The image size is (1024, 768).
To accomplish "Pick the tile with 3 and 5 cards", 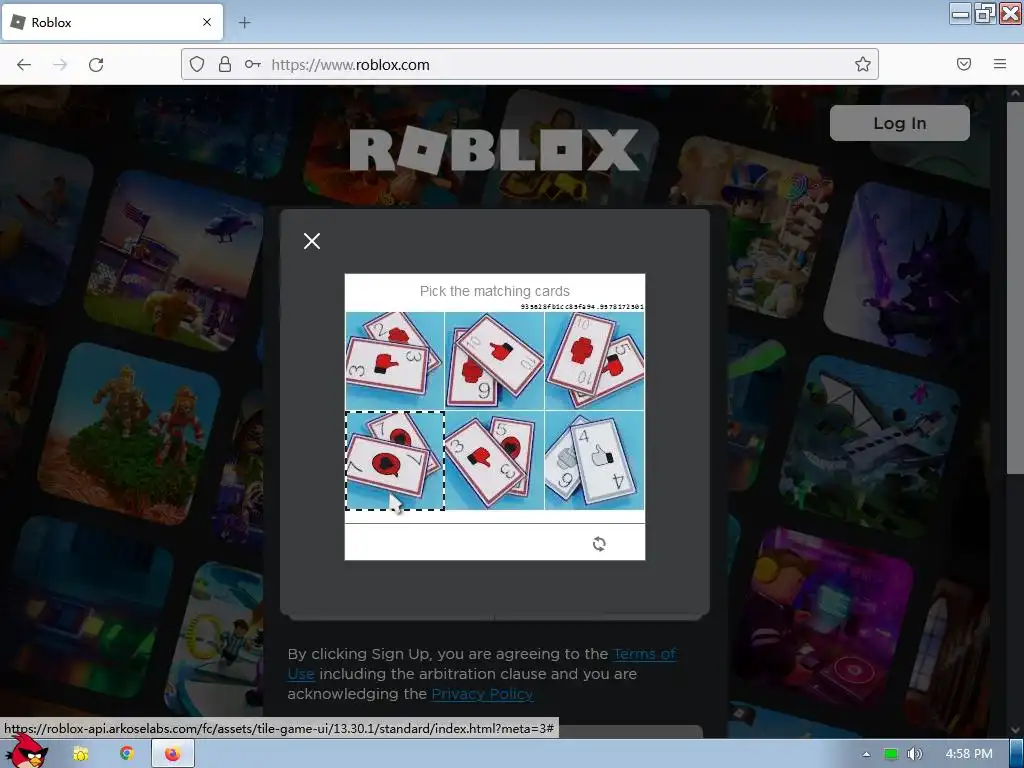I will [494, 460].
